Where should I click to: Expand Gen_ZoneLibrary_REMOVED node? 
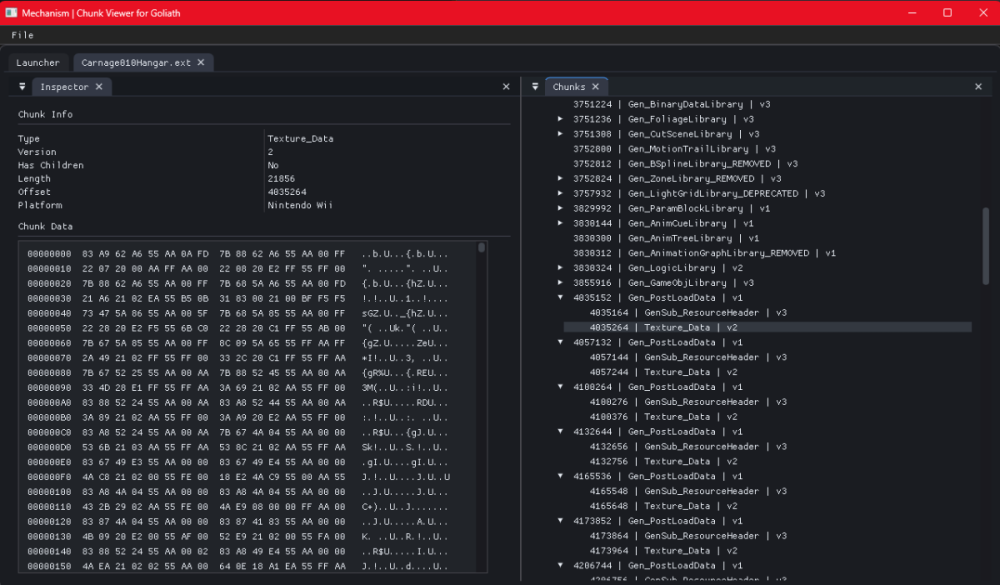coord(561,179)
